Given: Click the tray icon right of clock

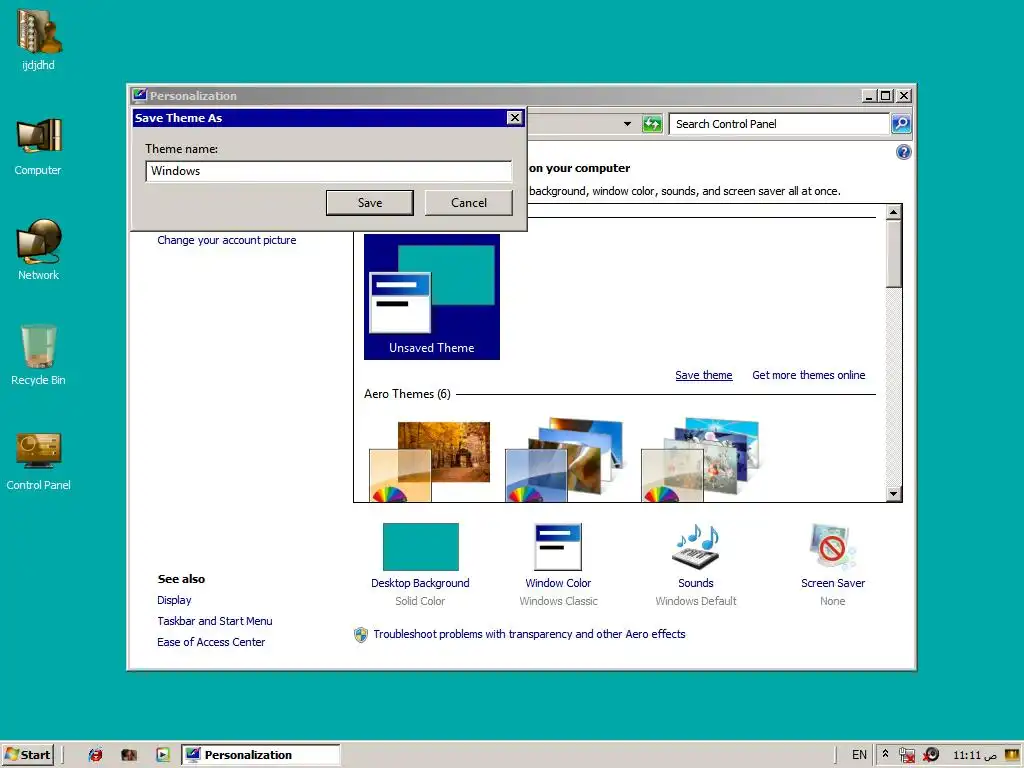Looking at the screenshot, I should click(x=1012, y=754).
